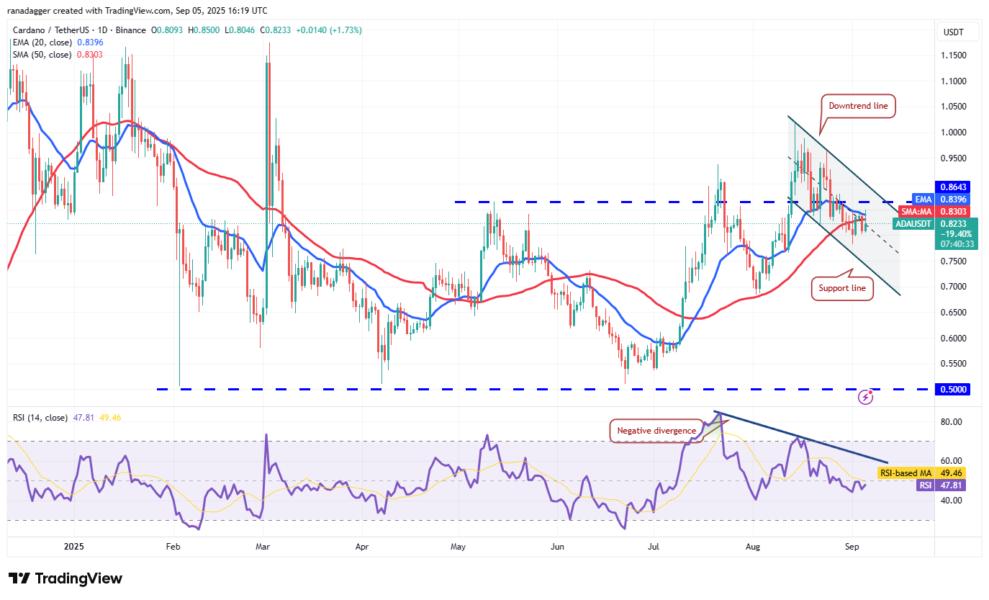Click the RSI-based MA 49.46 tag
This screenshot has width=989, height=600.
pos(923,473)
